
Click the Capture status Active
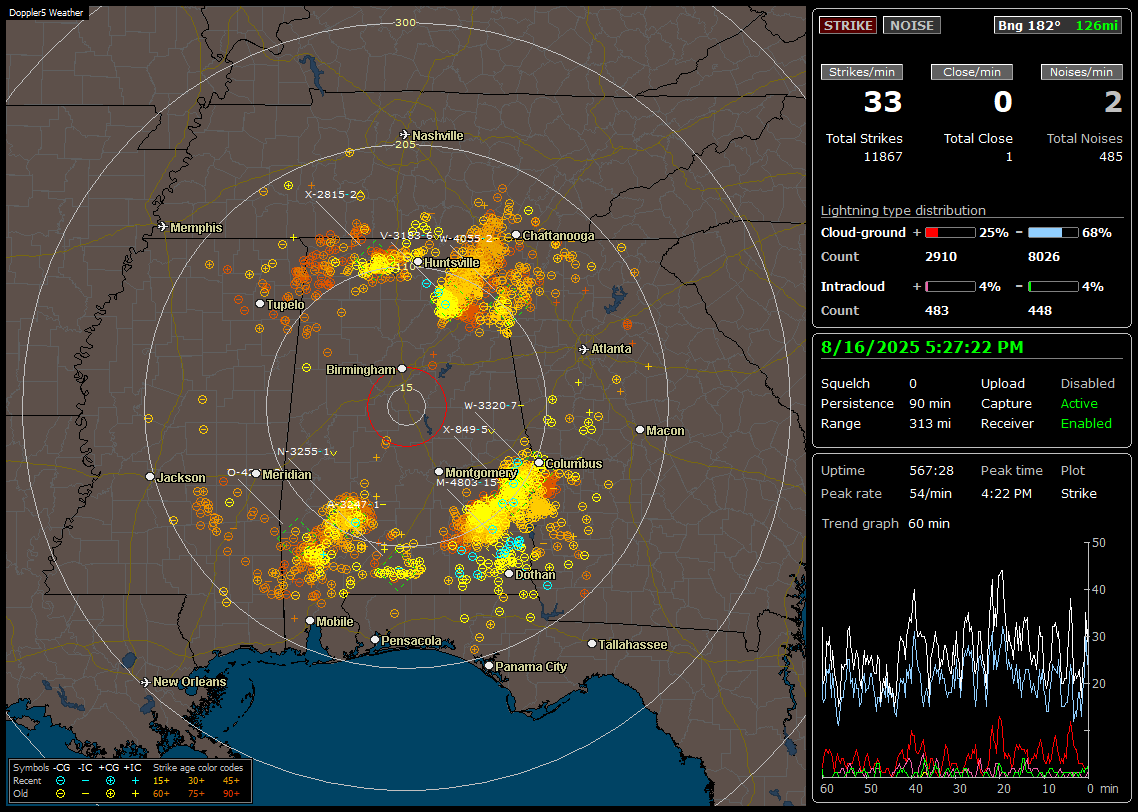point(1079,403)
